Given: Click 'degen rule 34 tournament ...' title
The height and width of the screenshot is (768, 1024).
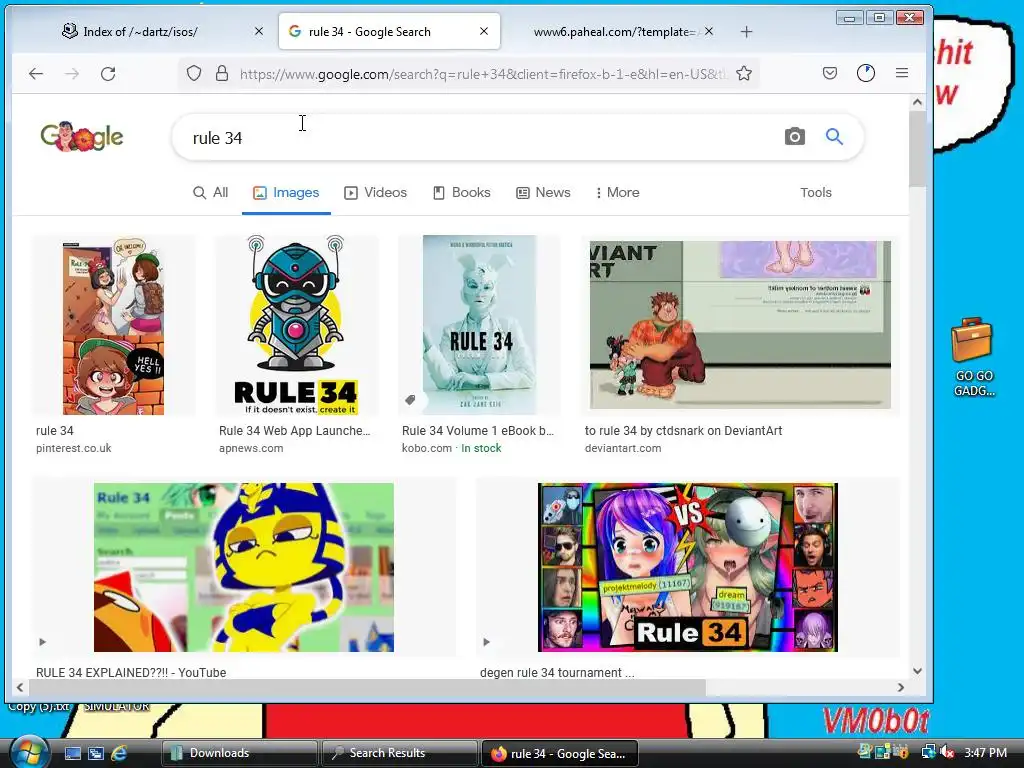Looking at the screenshot, I should tap(556, 672).
